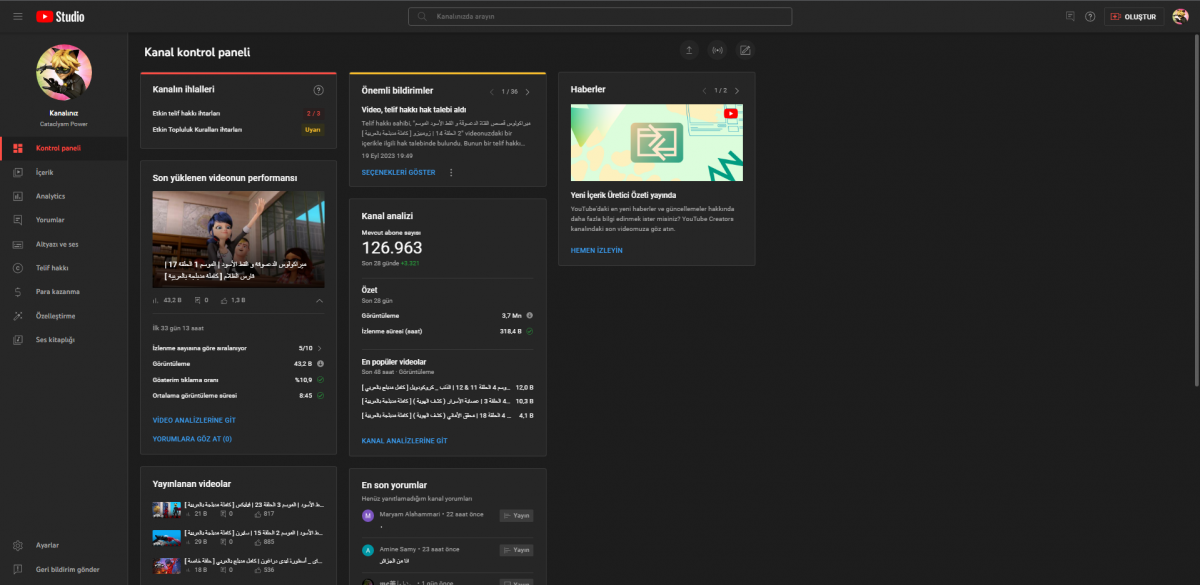Open Para kazanma in the sidebar

[x=64, y=292]
